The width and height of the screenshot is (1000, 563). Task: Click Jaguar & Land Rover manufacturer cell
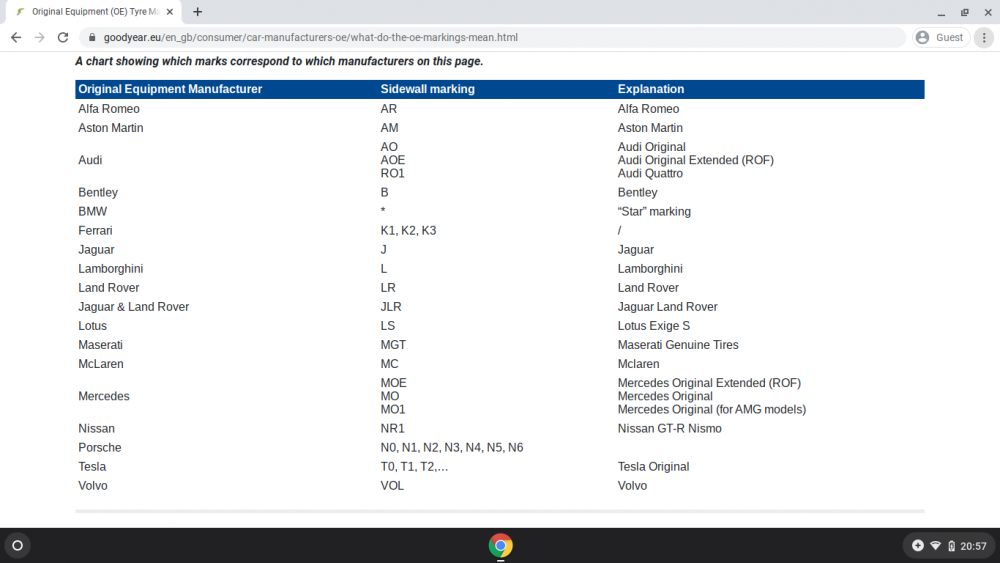pos(134,307)
